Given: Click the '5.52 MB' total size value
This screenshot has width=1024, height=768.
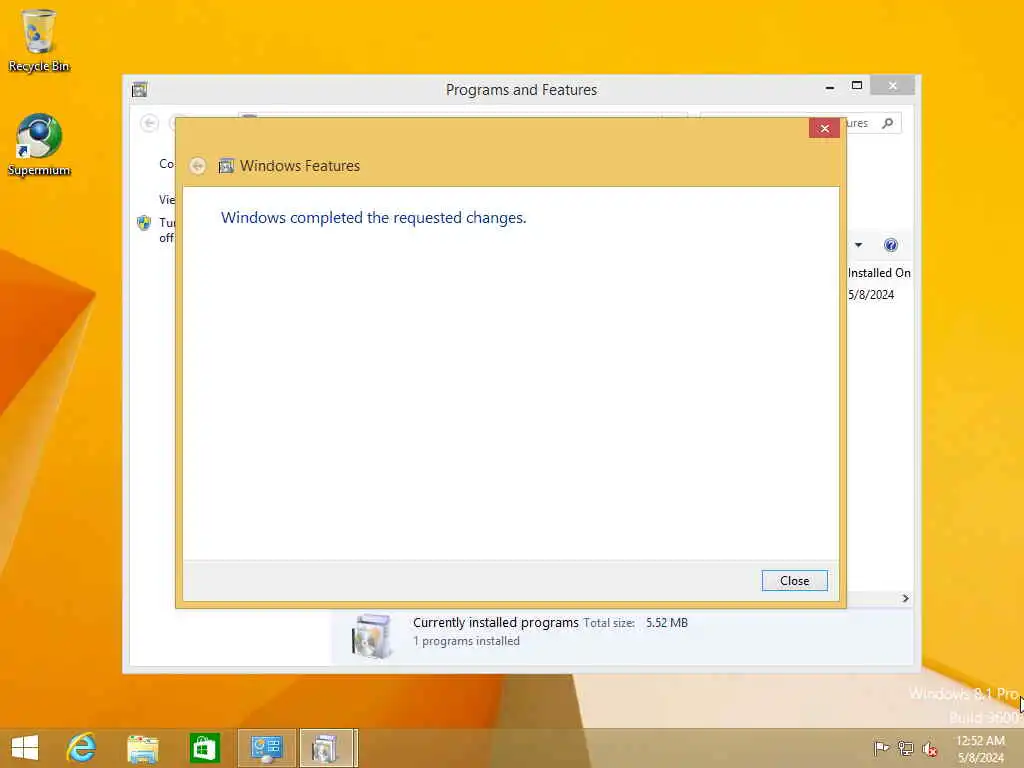Looking at the screenshot, I should pos(667,623).
